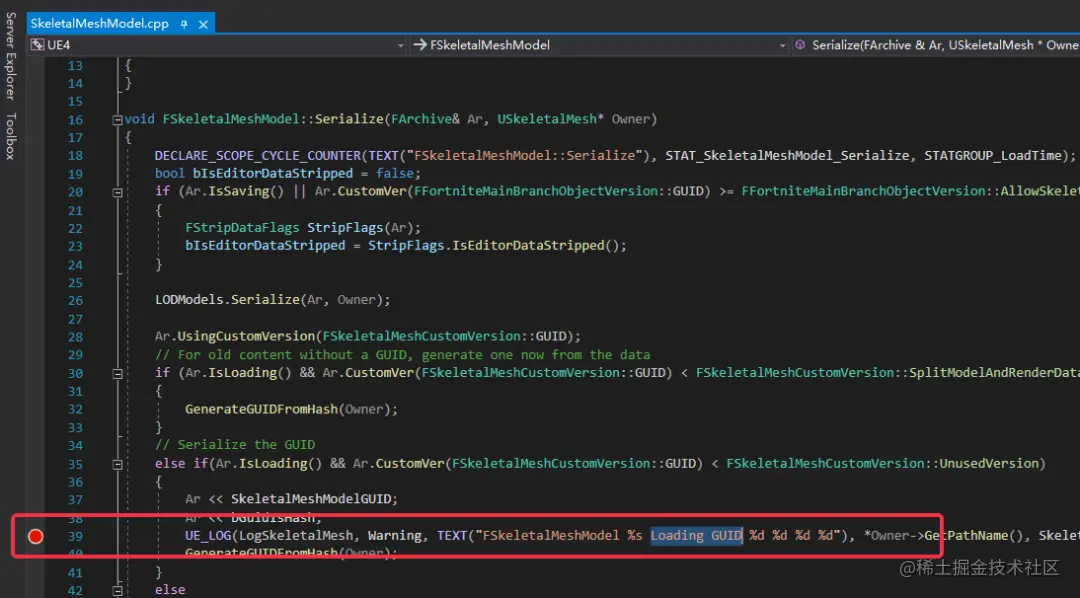The image size is (1080, 598).
Task: Click the method icon before Serialize dropdown
Action: pyautogui.click(x=800, y=45)
